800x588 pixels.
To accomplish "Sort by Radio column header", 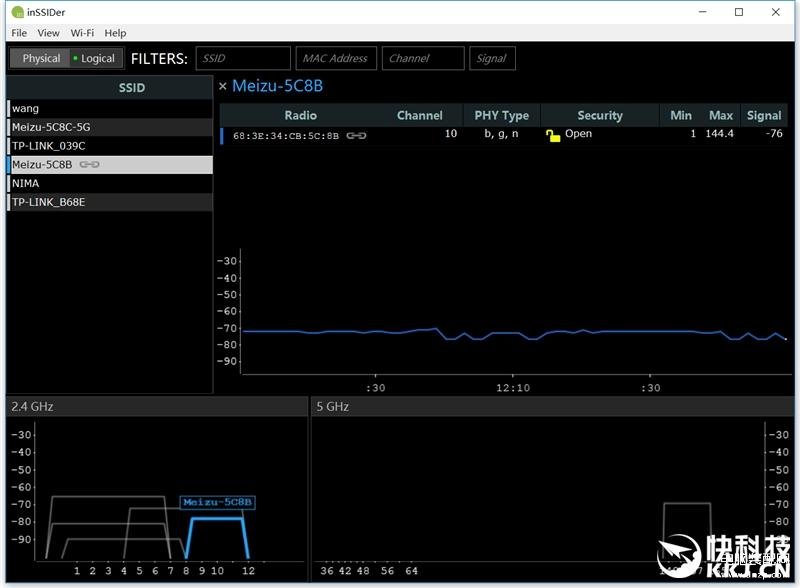I will pyautogui.click(x=301, y=115).
